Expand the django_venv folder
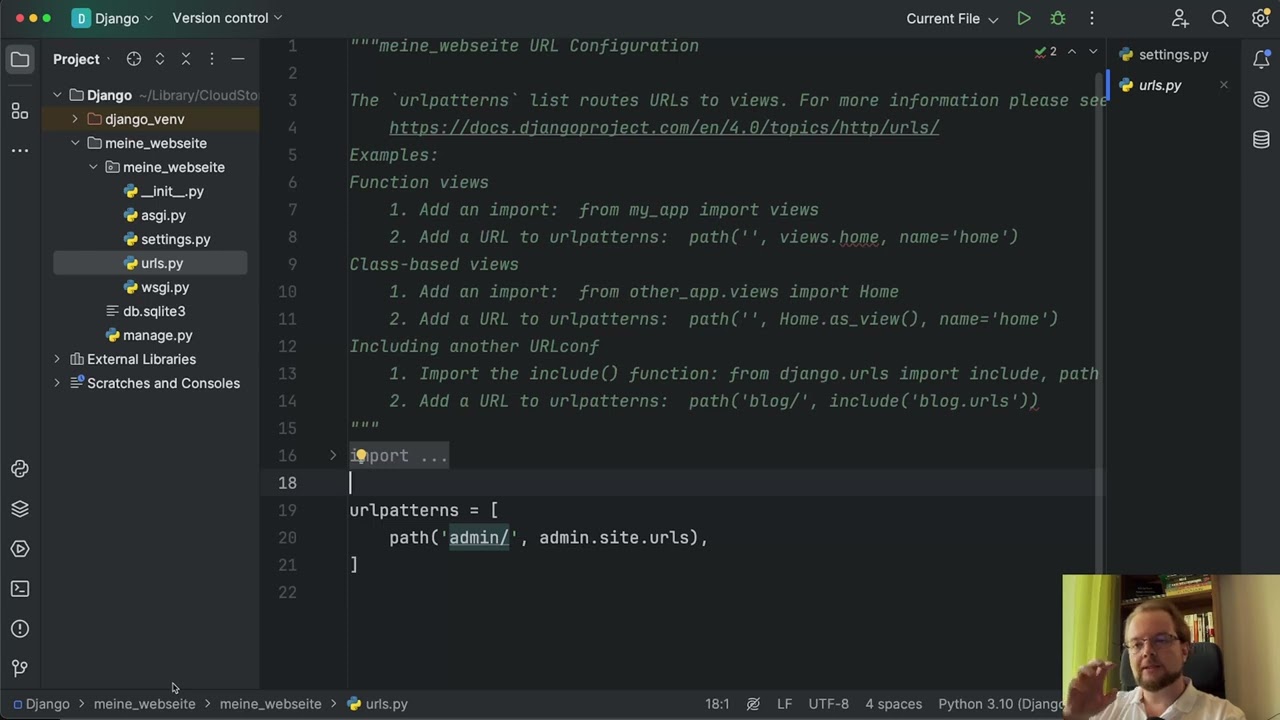Viewport: 1280px width, 720px height. tap(75, 119)
